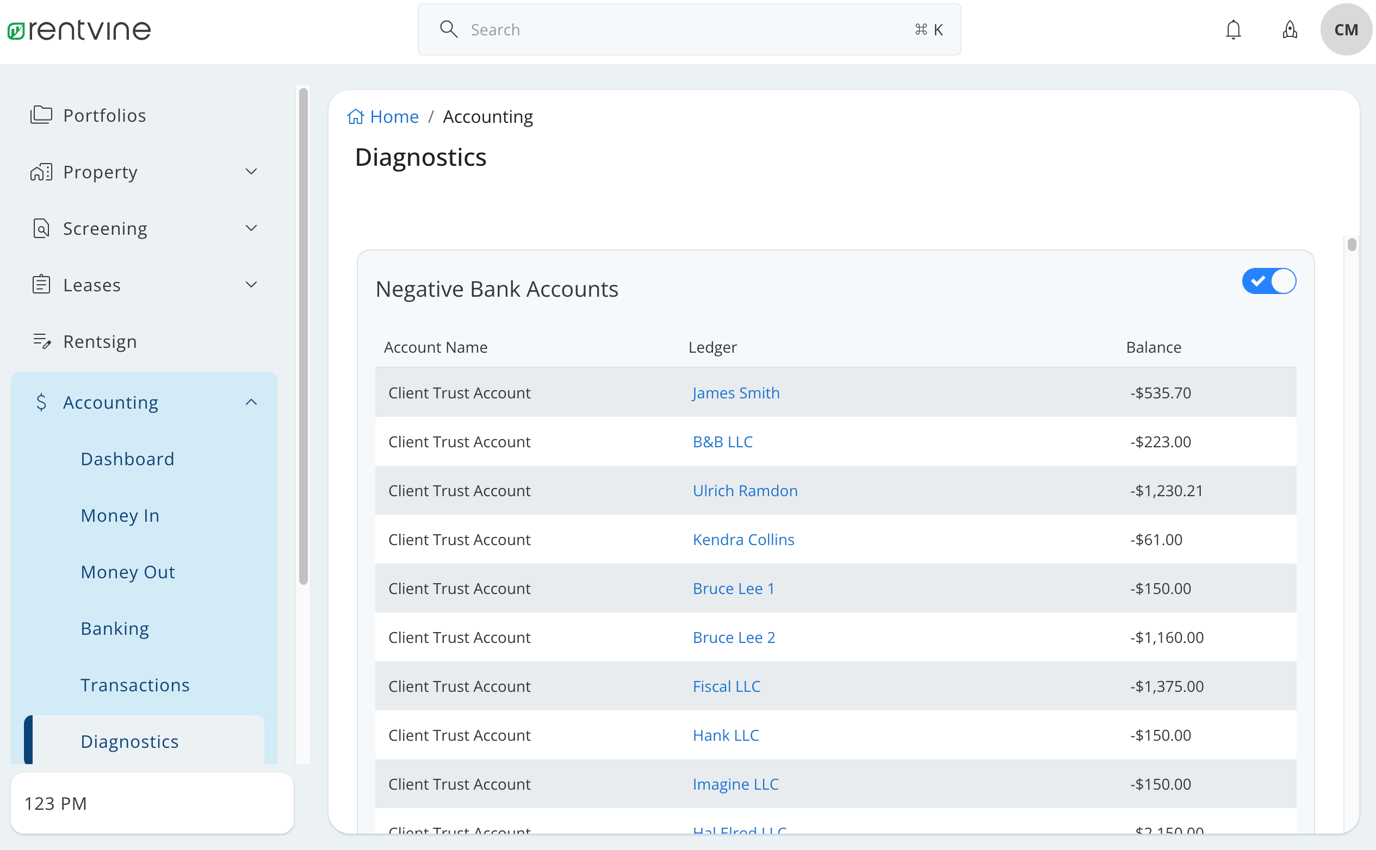Click inside the Search field
The image size is (1376, 850).
click(689, 29)
